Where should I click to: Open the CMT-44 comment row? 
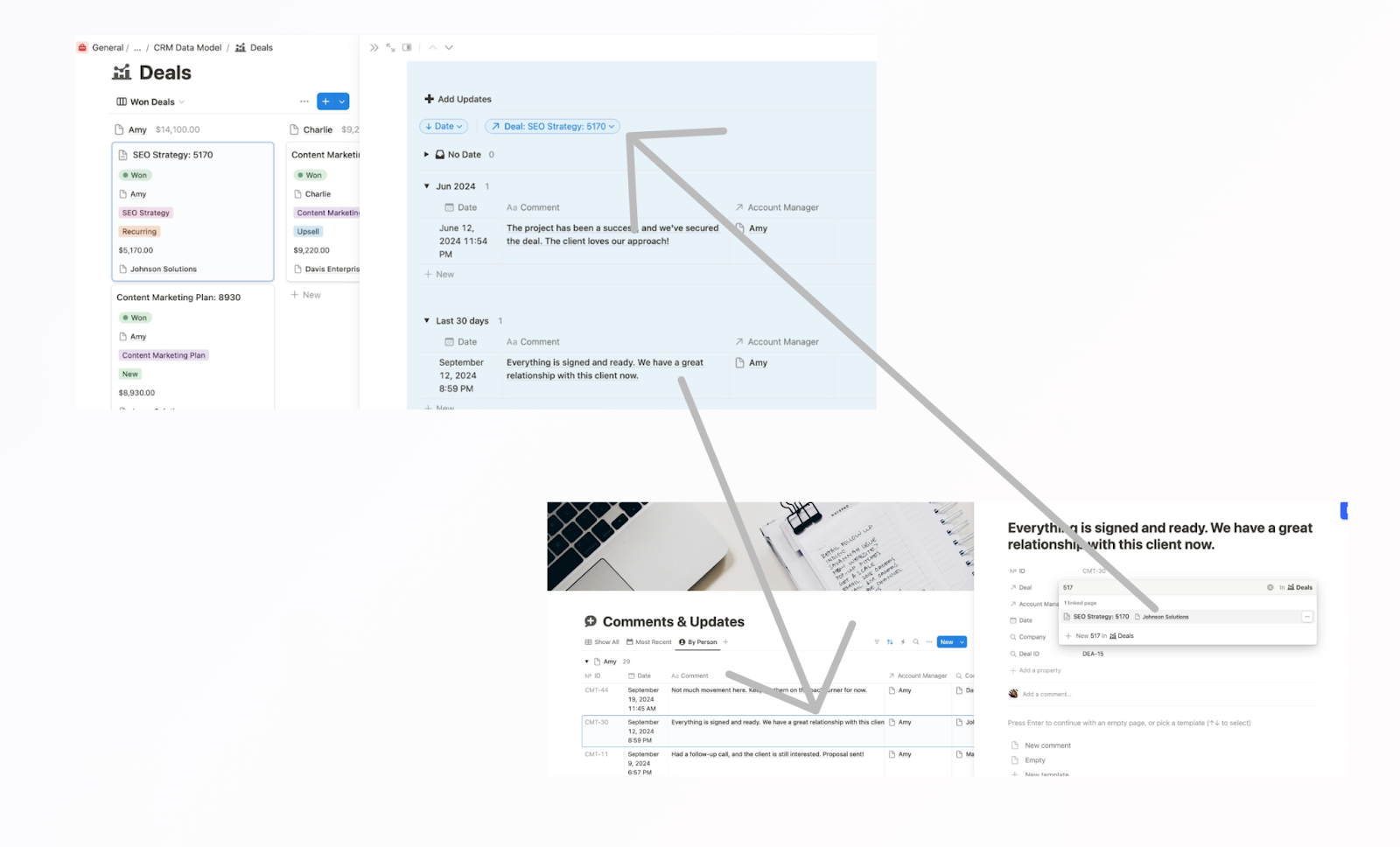click(778, 699)
